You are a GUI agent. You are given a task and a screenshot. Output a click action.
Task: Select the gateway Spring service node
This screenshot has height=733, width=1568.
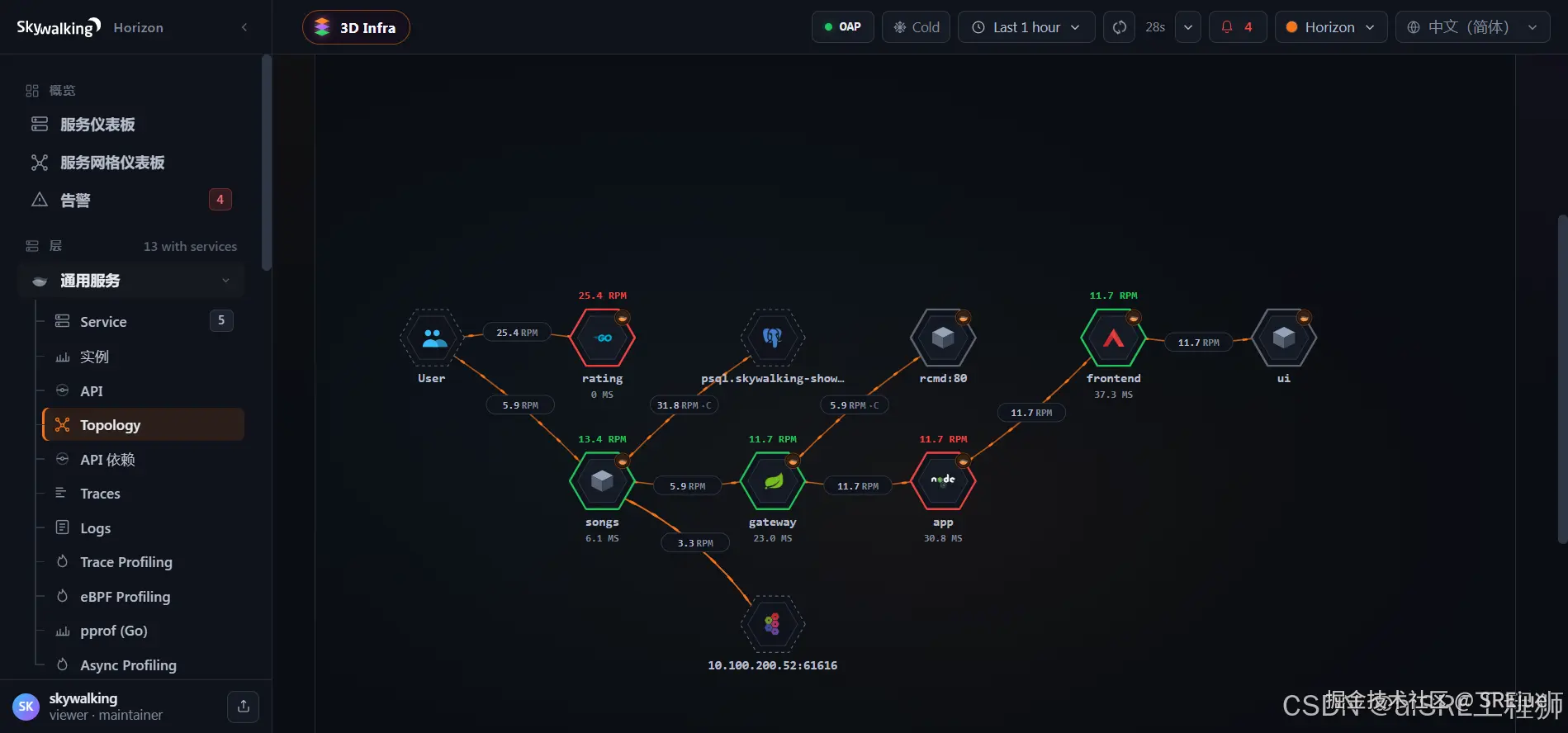[x=773, y=481]
